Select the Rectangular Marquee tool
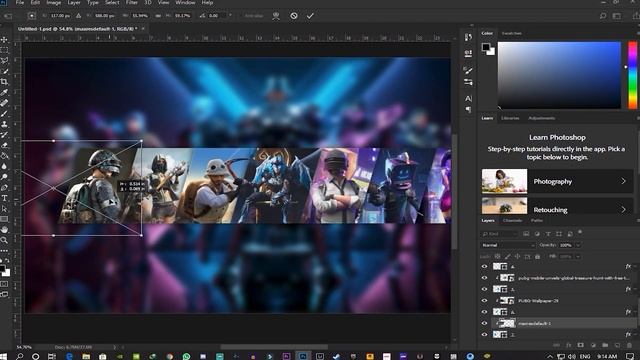640x360 pixels. 4,50
